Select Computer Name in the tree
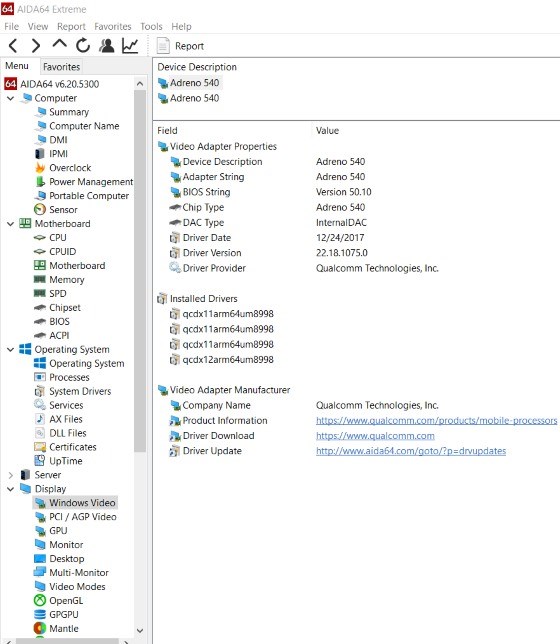 [77, 126]
